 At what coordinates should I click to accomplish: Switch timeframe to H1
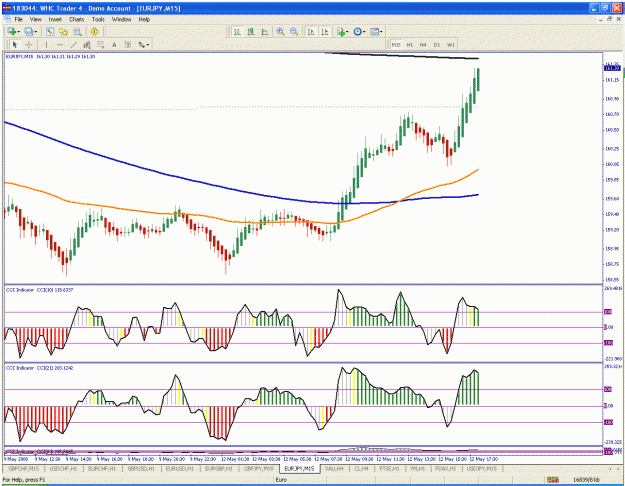point(409,45)
